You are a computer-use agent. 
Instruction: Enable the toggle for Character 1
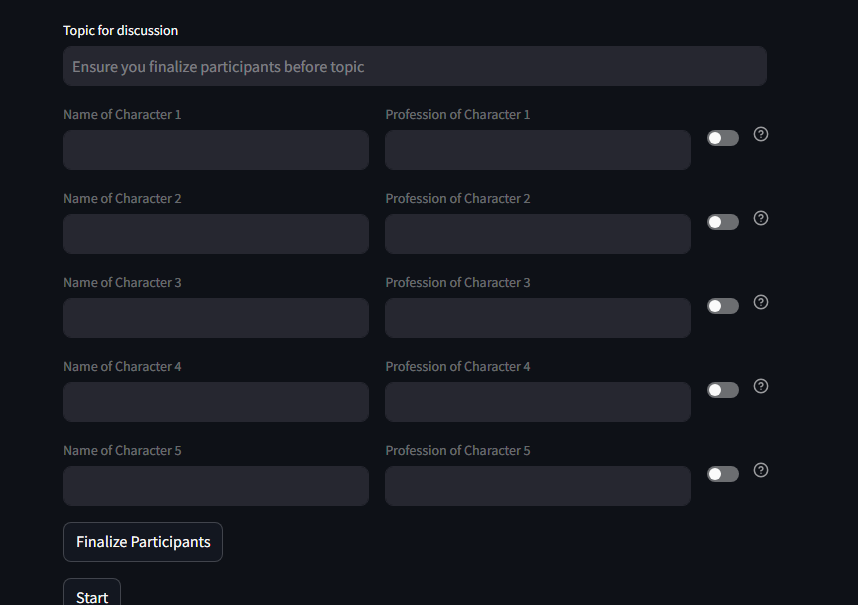pyautogui.click(x=722, y=138)
